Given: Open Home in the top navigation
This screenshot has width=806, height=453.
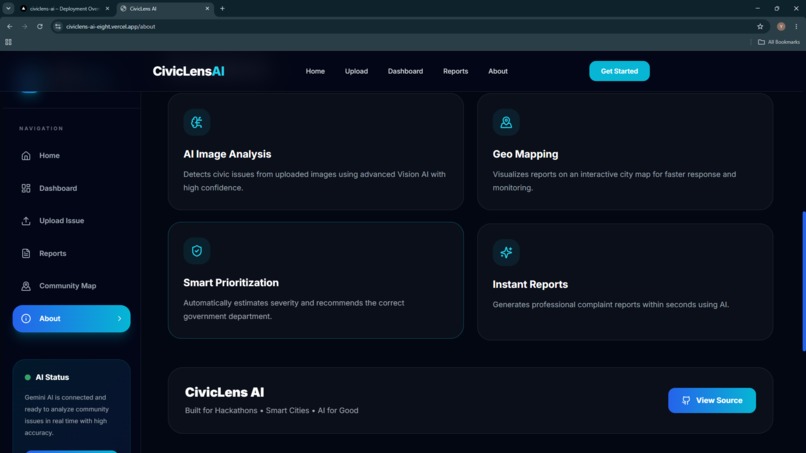Looking at the screenshot, I should point(315,71).
